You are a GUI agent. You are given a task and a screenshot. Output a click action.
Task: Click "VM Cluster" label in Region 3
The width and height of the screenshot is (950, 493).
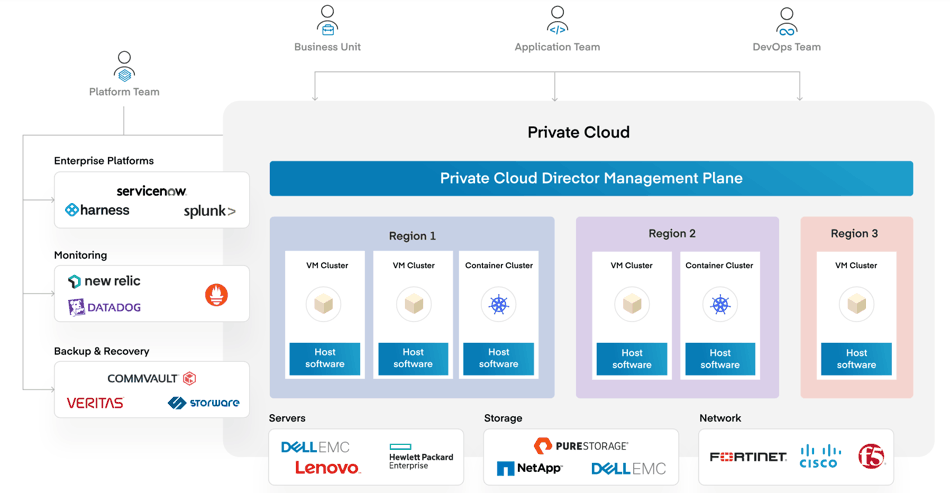[855, 265]
